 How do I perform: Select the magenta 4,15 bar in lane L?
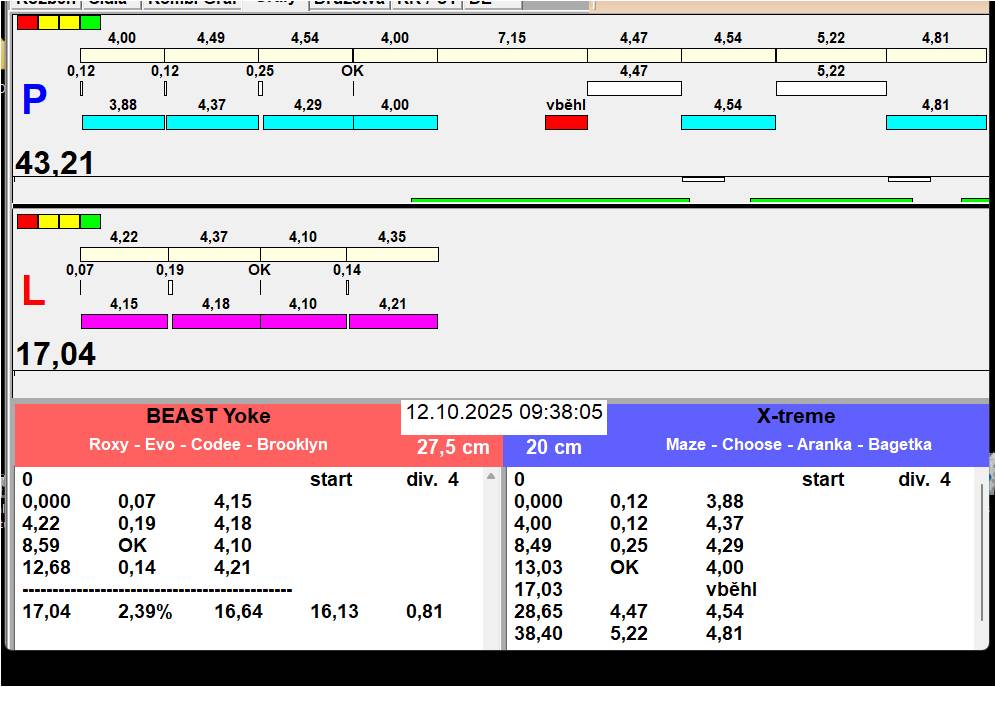click(x=124, y=321)
